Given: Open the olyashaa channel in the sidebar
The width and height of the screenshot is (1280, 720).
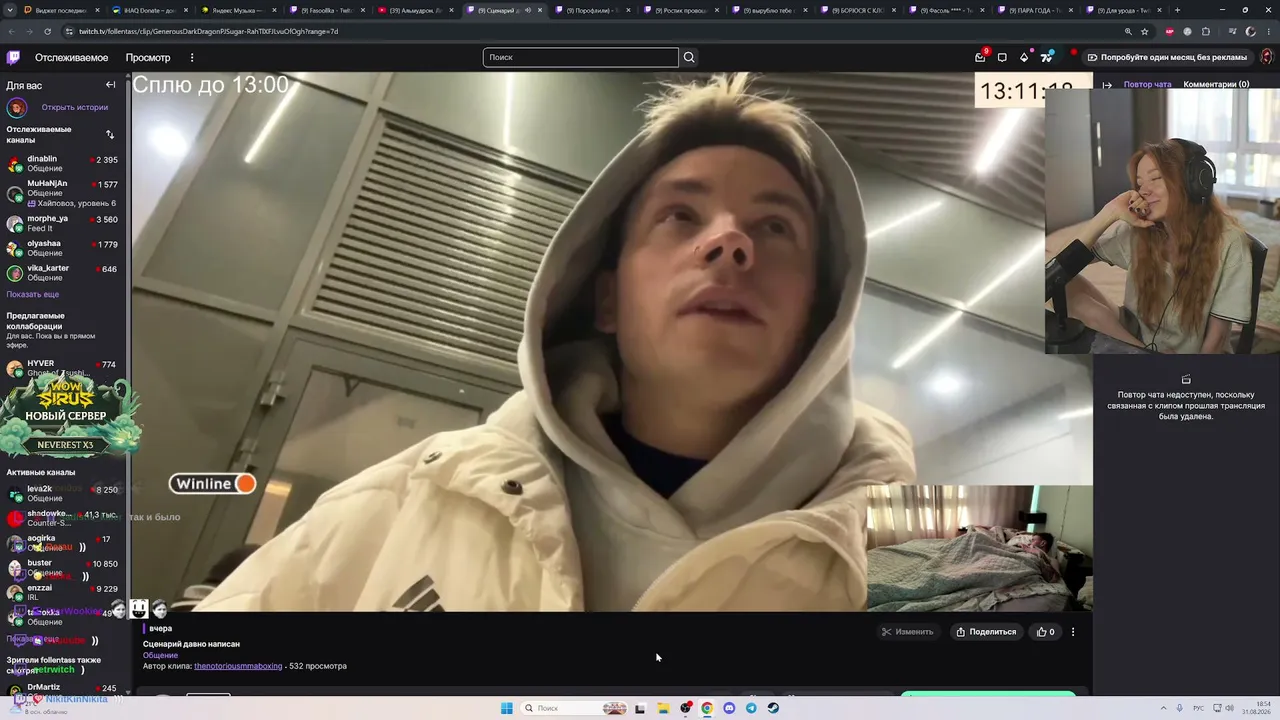Looking at the screenshot, I should point(63,248).
